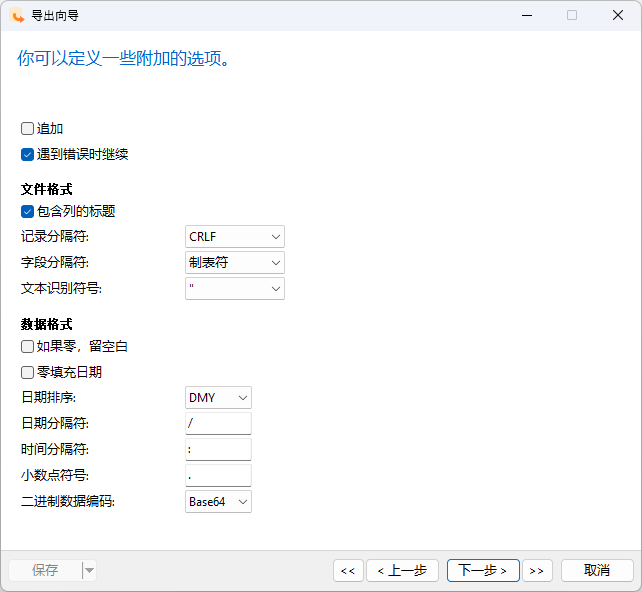
Task: Click the 你可以定义一些附加的选项 heading
Action: [123, 59]
